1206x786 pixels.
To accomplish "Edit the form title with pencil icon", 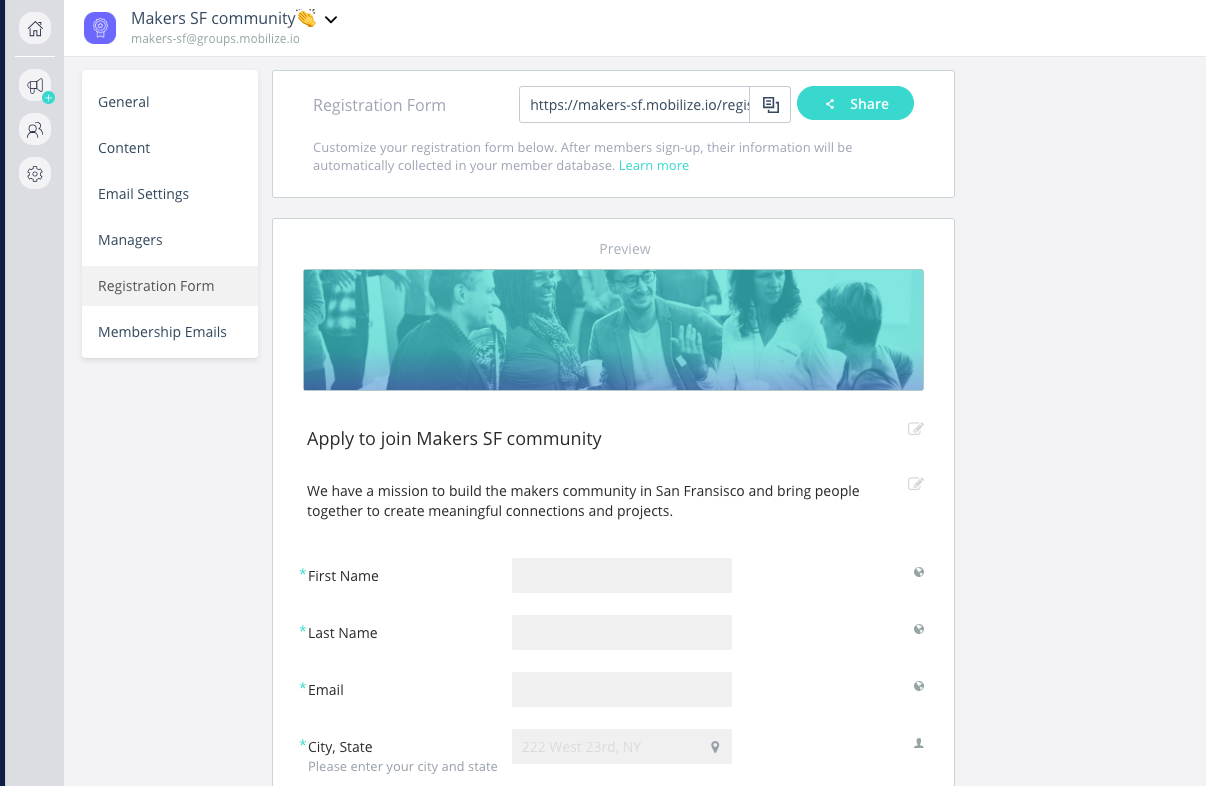I will click(x=915, y=429).
